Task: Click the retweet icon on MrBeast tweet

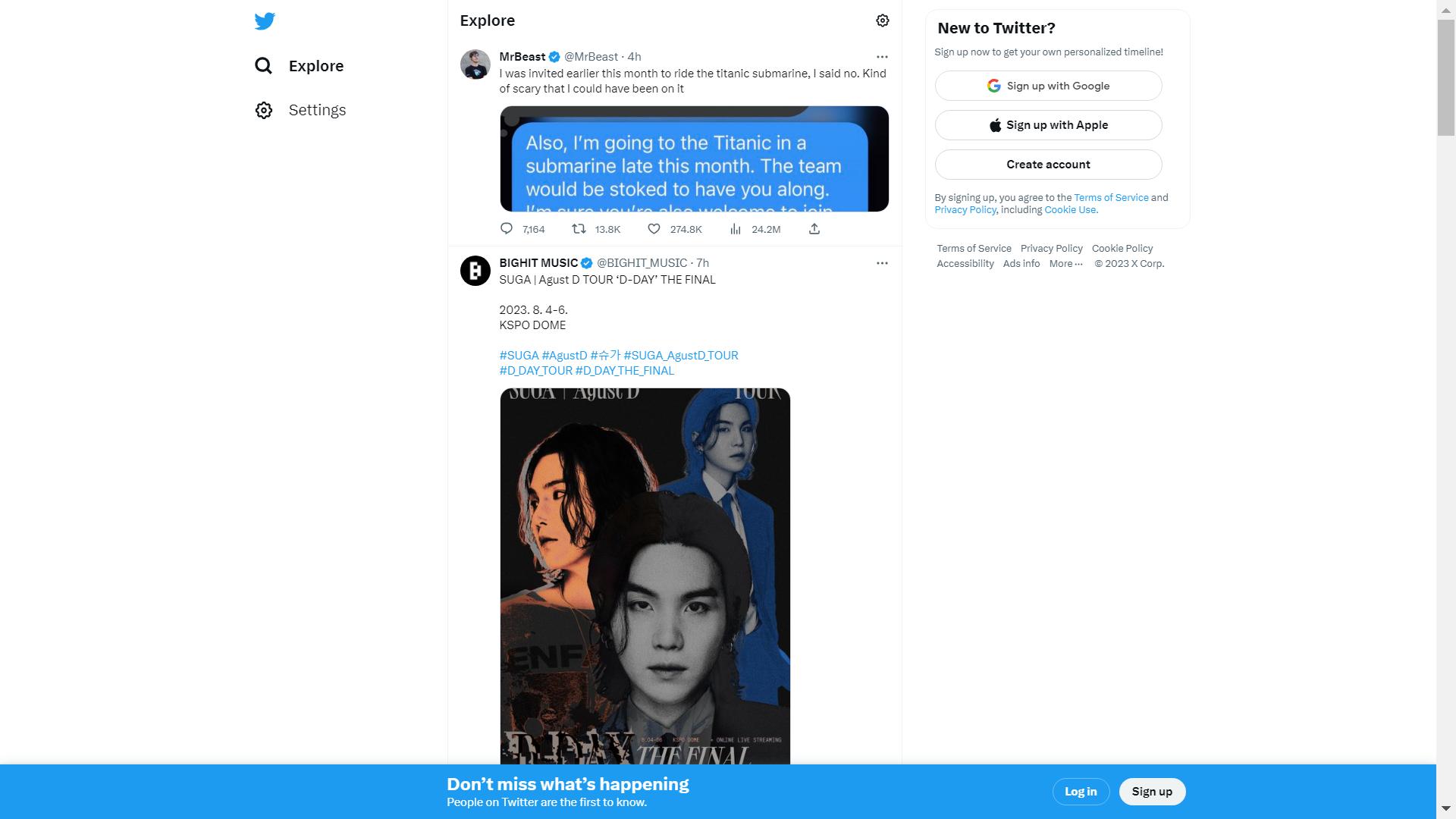Action: coord(576,229)
